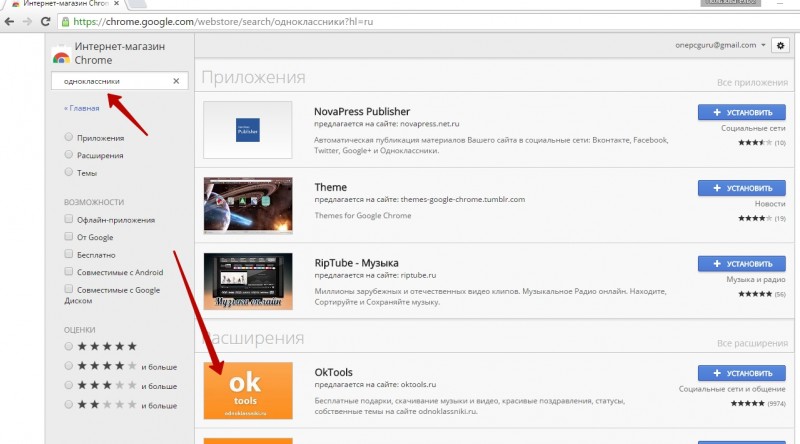Open the OkTools listing title
800x444 pixels.
click(x=333, y=372)
